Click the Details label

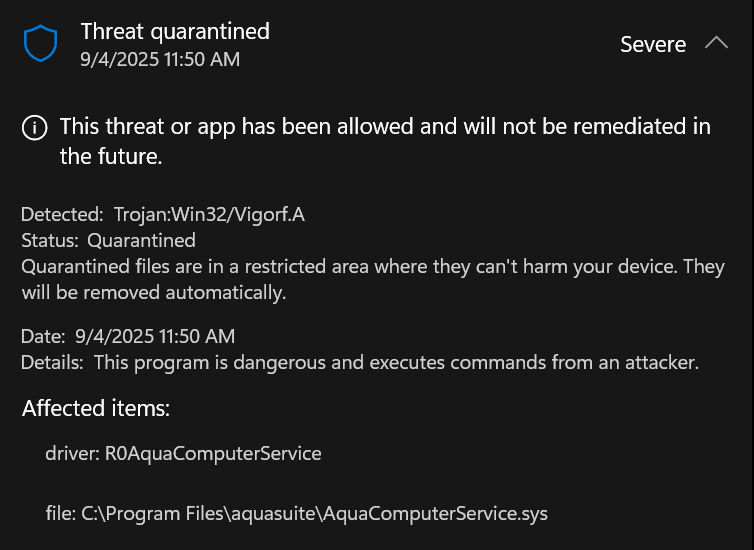(x=53, y=362)
